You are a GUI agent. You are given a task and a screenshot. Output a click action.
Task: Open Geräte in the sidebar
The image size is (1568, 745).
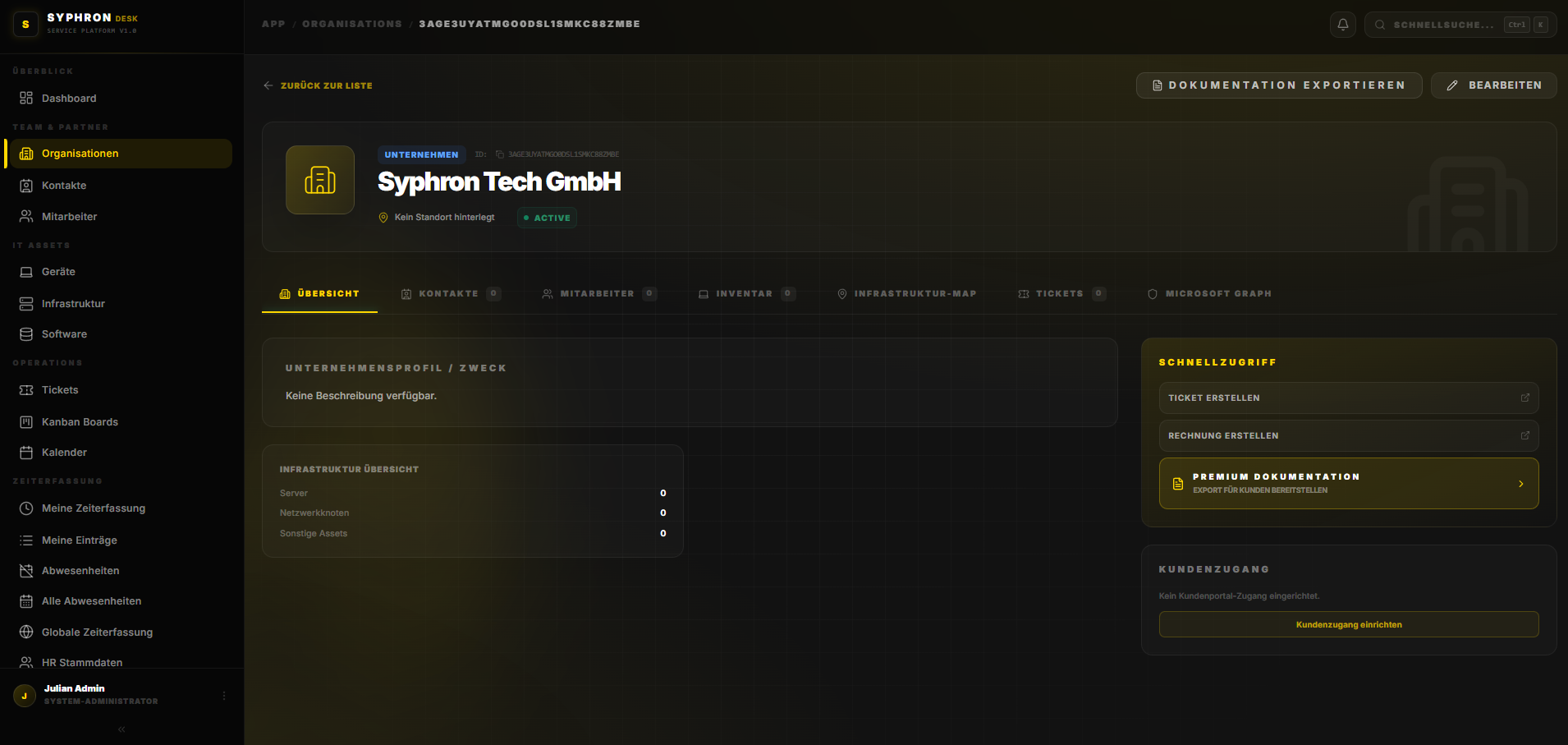click(x=121, y=272)
